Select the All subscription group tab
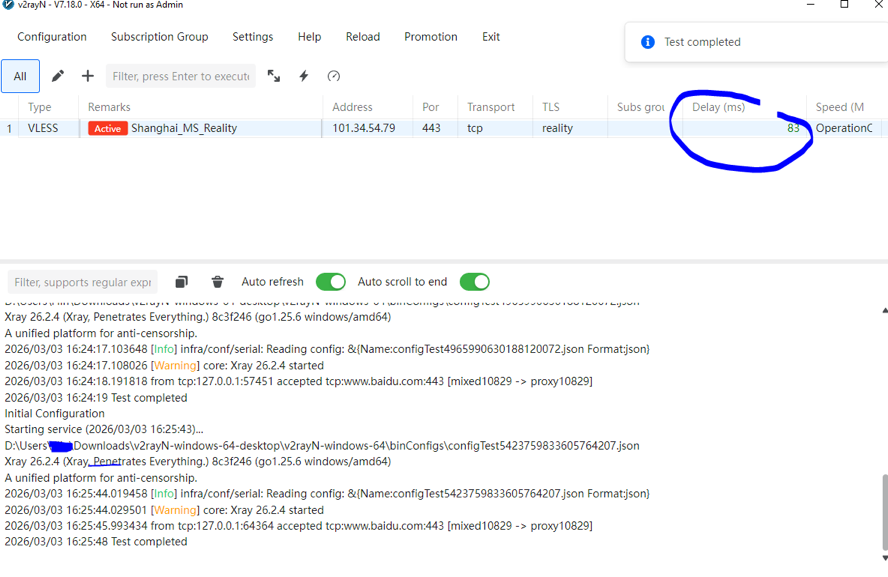 20,76
